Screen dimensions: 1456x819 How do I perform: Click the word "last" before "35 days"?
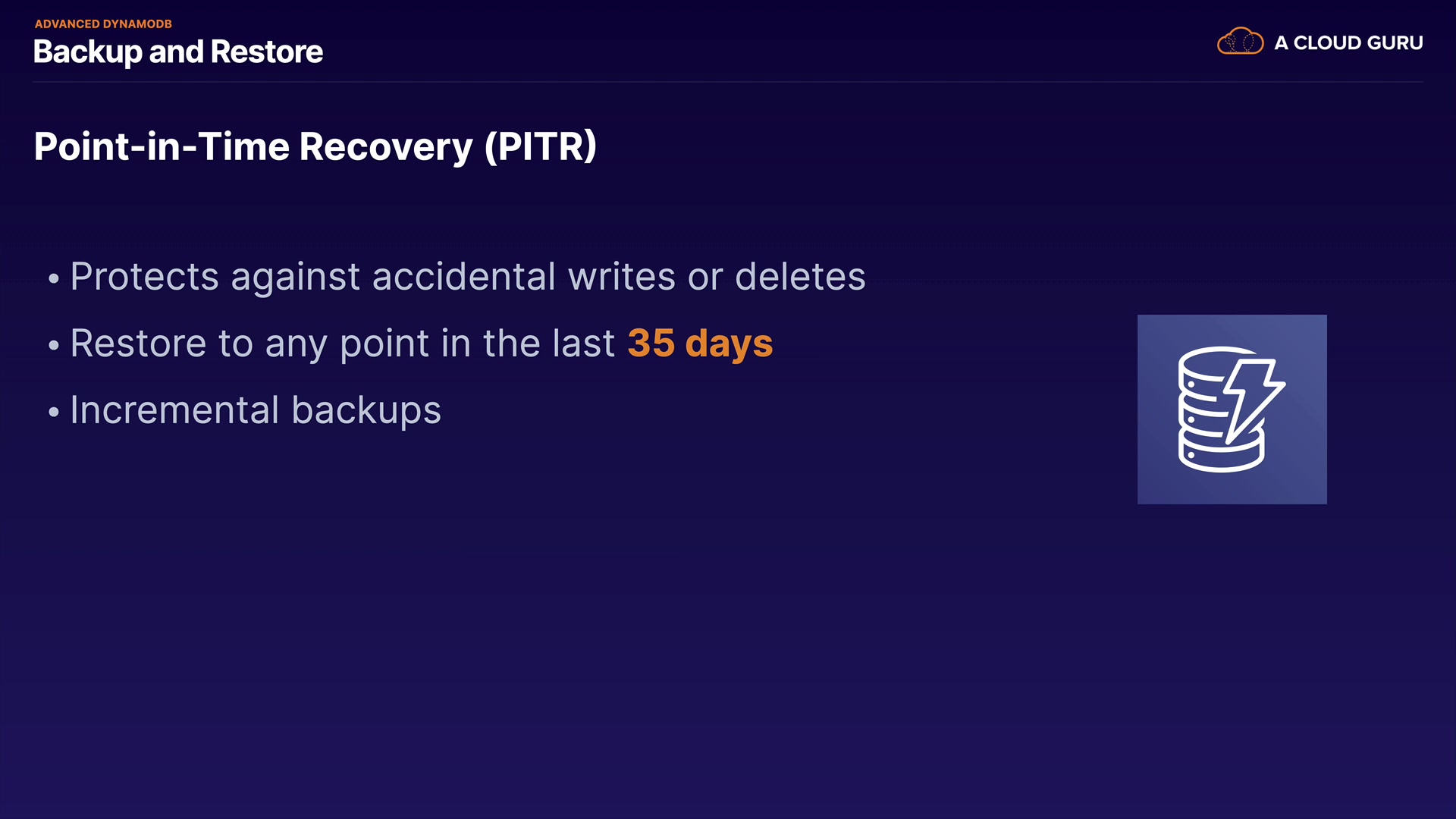click(583, 344)
